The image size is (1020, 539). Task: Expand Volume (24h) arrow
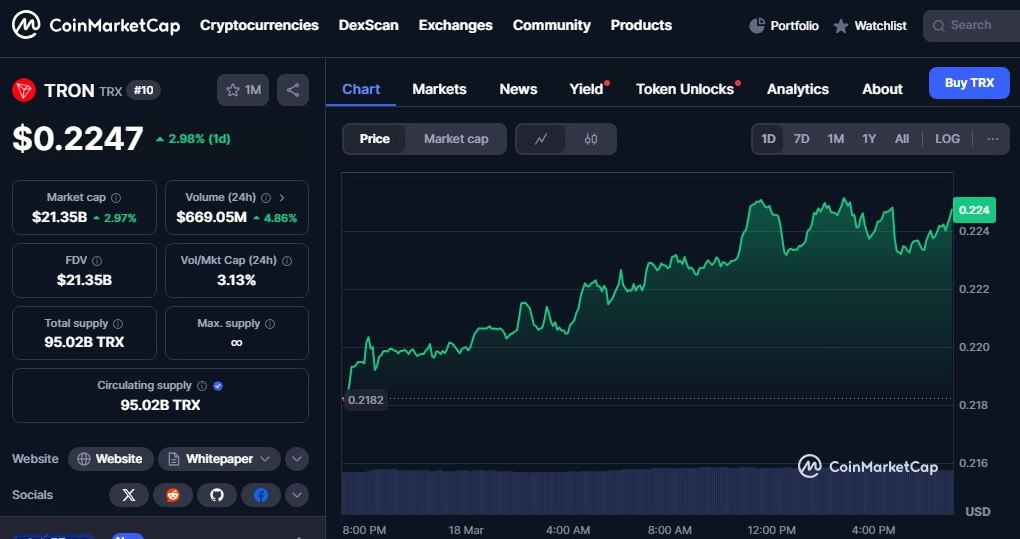pyautogui.click(x=282, y=198)
